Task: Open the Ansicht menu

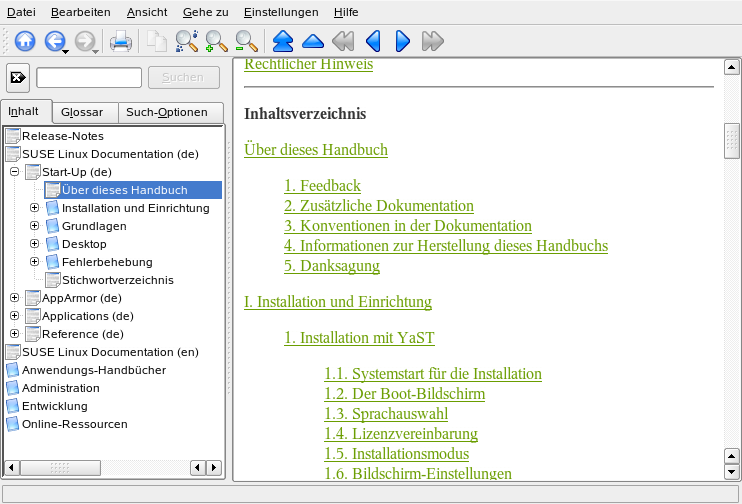Action: [147, 12]
